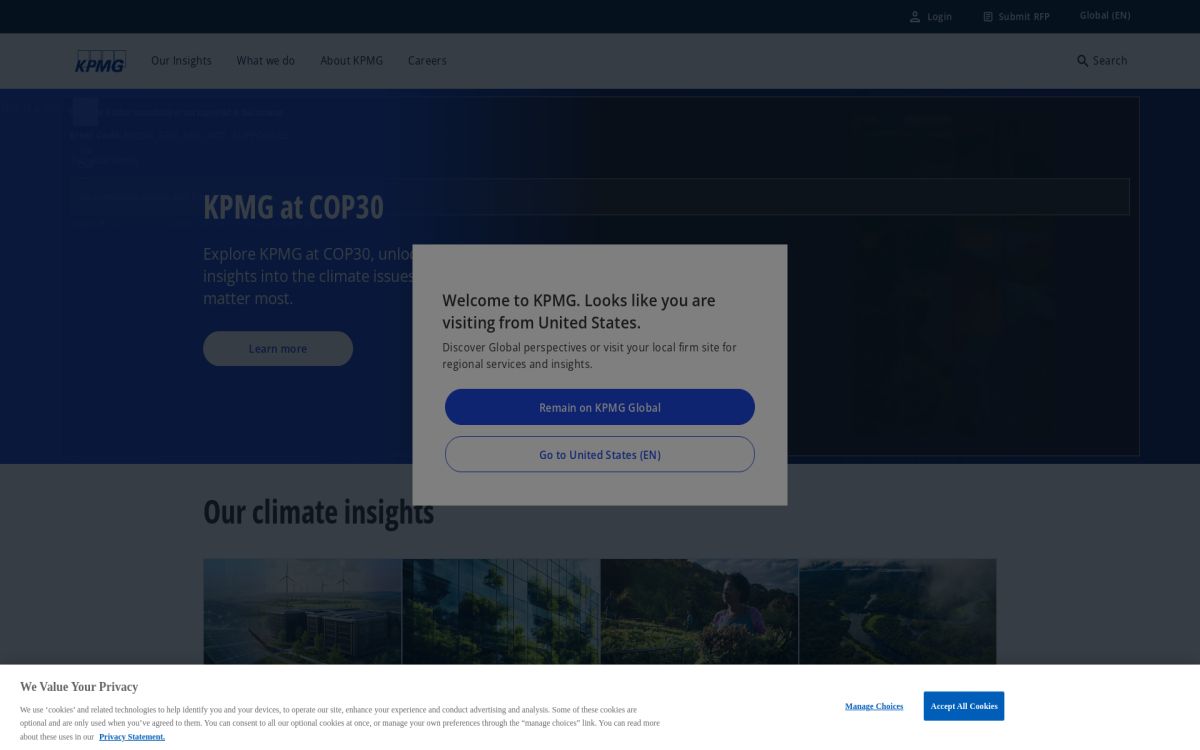Screen dimensions: 1200x750
Task: Click the Accept All Cookies button
Action: [x=963, y=706]
